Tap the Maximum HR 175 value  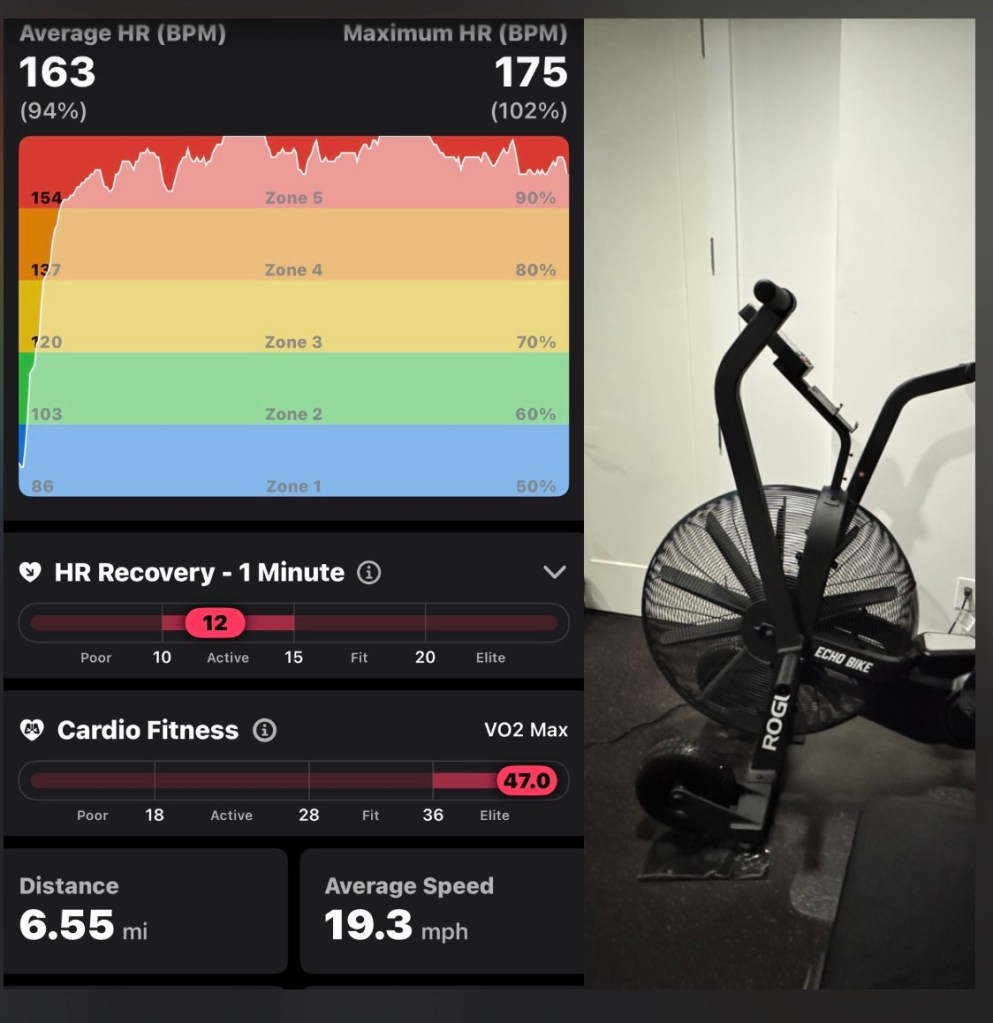[x=530, y=72]
